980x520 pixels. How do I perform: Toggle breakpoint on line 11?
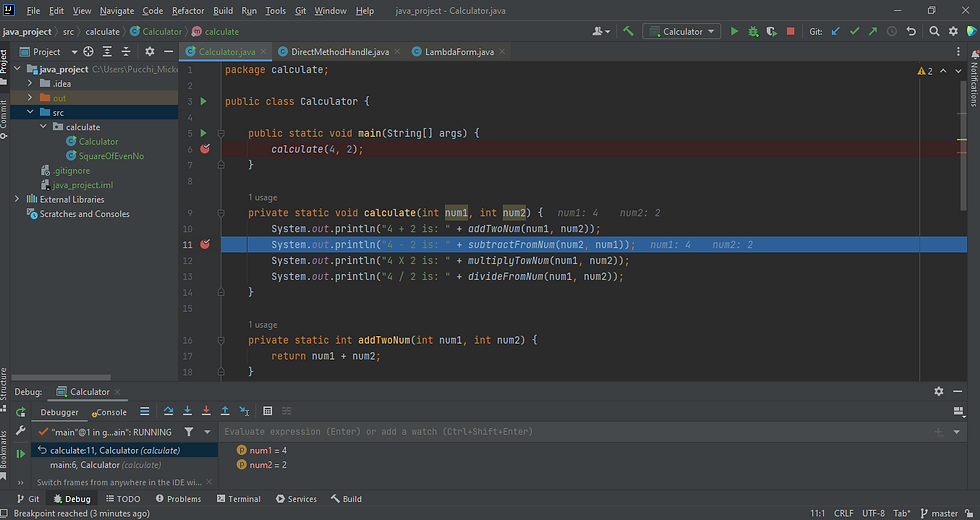[205, 244]
